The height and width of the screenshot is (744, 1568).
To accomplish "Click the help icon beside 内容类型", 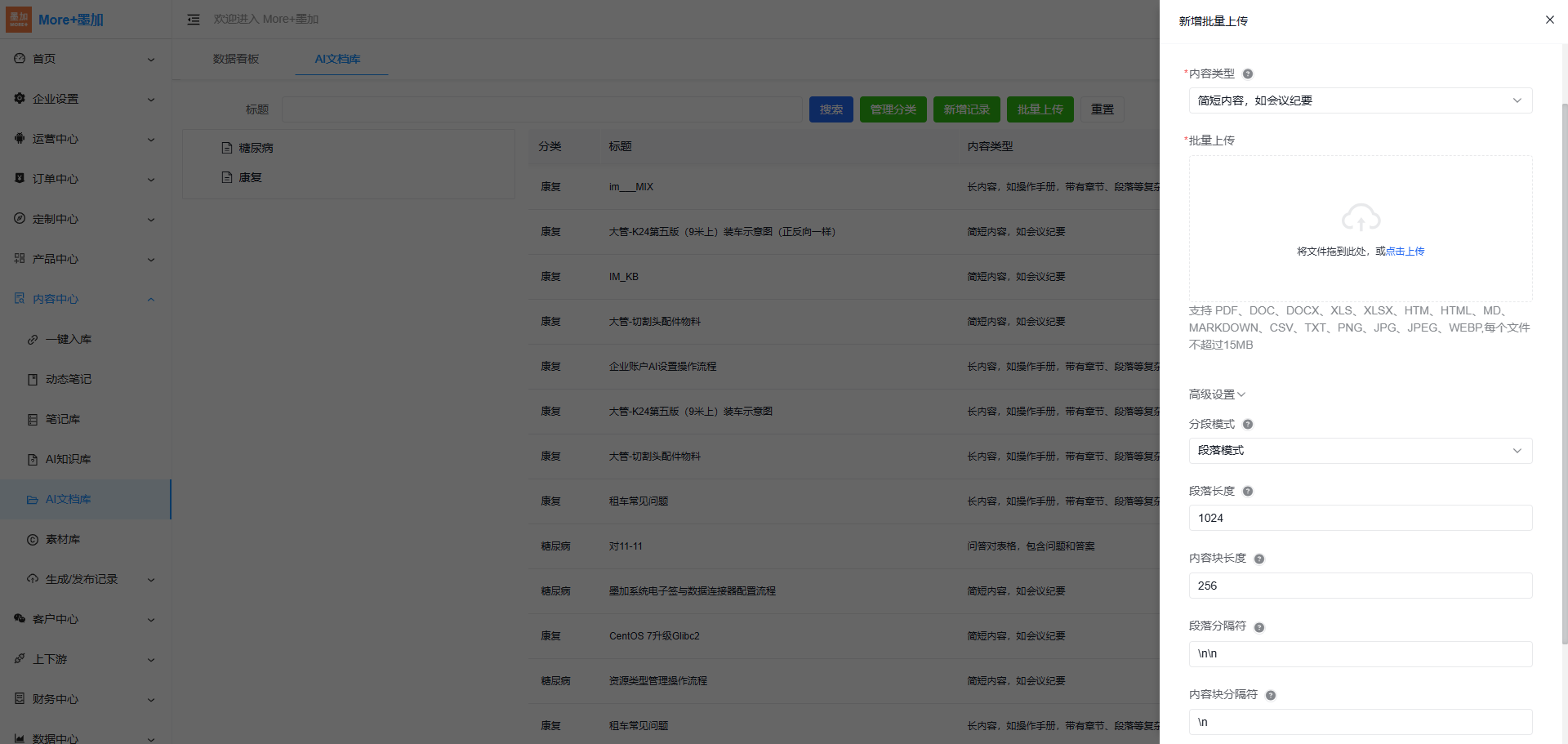I will 1248,74.
